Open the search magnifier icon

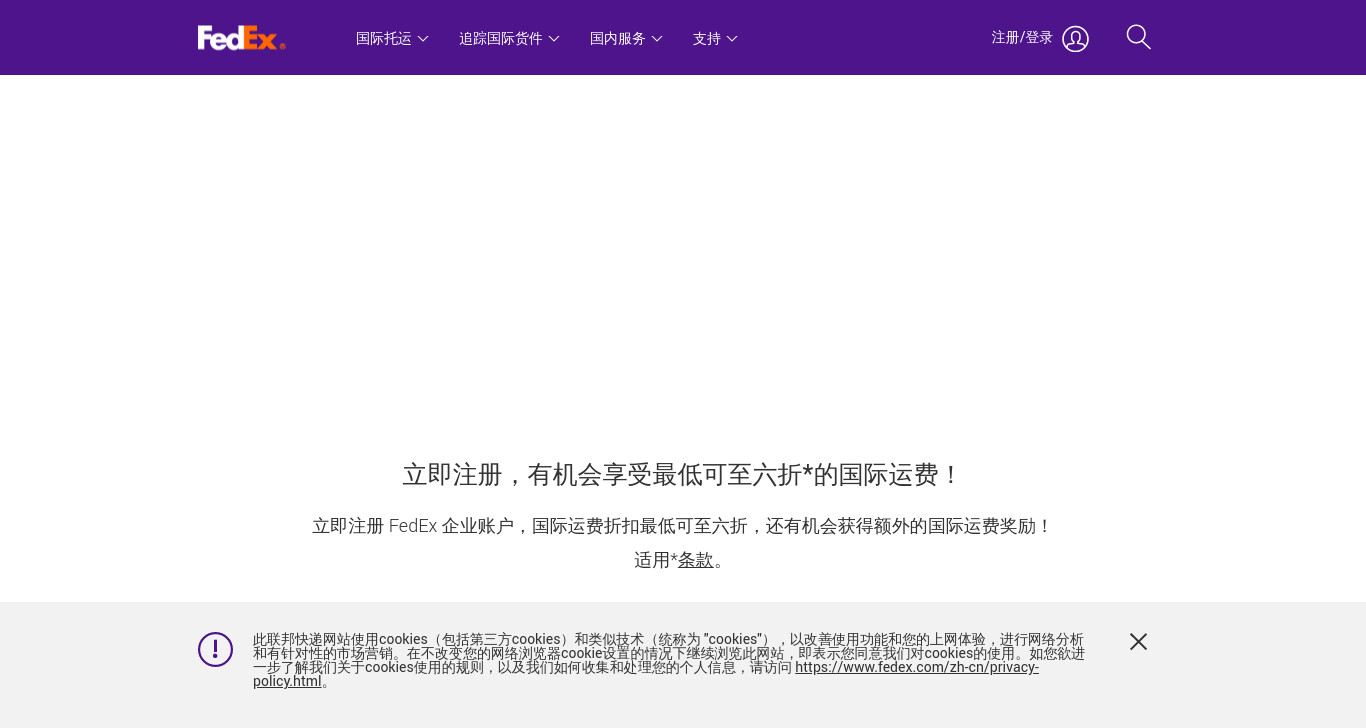(x=1138, y=37)
